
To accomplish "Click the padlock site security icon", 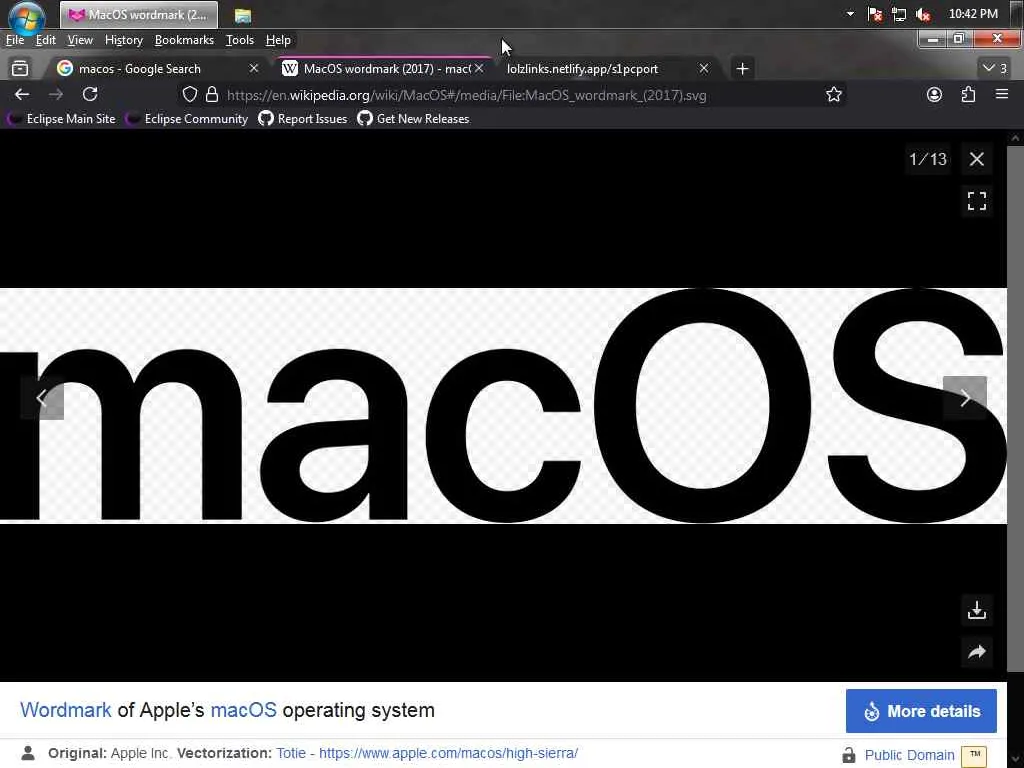I will (212, 95).
